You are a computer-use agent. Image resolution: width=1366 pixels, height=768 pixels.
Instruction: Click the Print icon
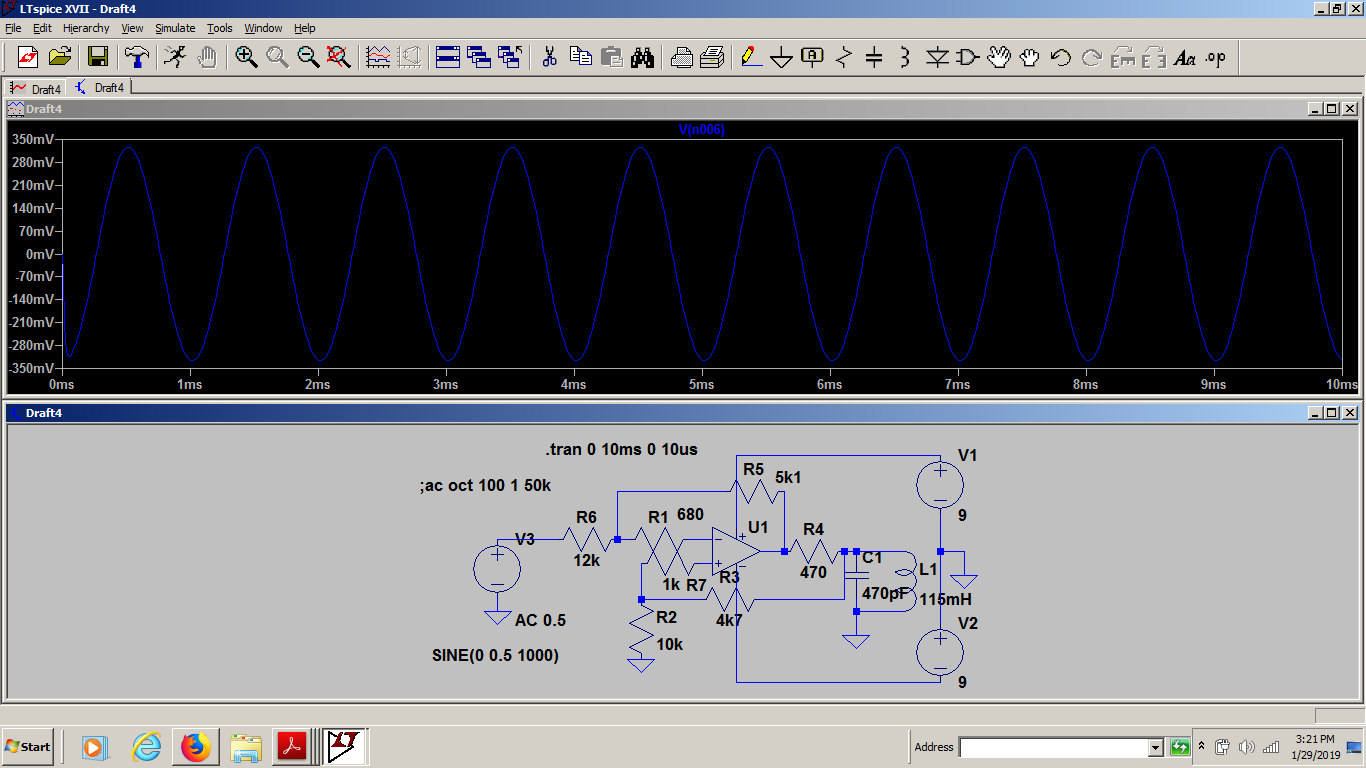click(712, 57)
